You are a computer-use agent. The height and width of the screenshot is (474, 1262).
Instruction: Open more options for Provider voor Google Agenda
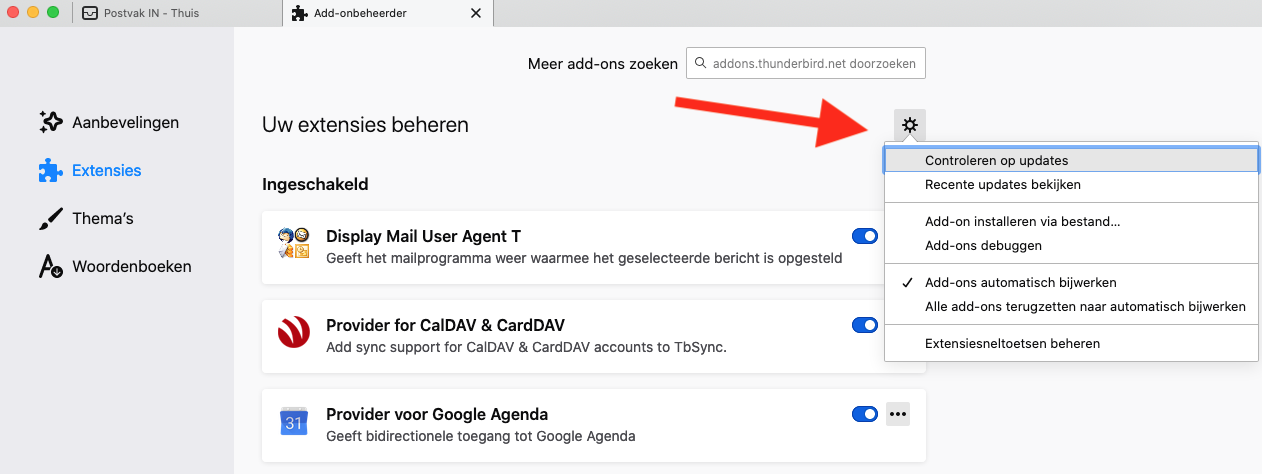click(x=898, y=414)
